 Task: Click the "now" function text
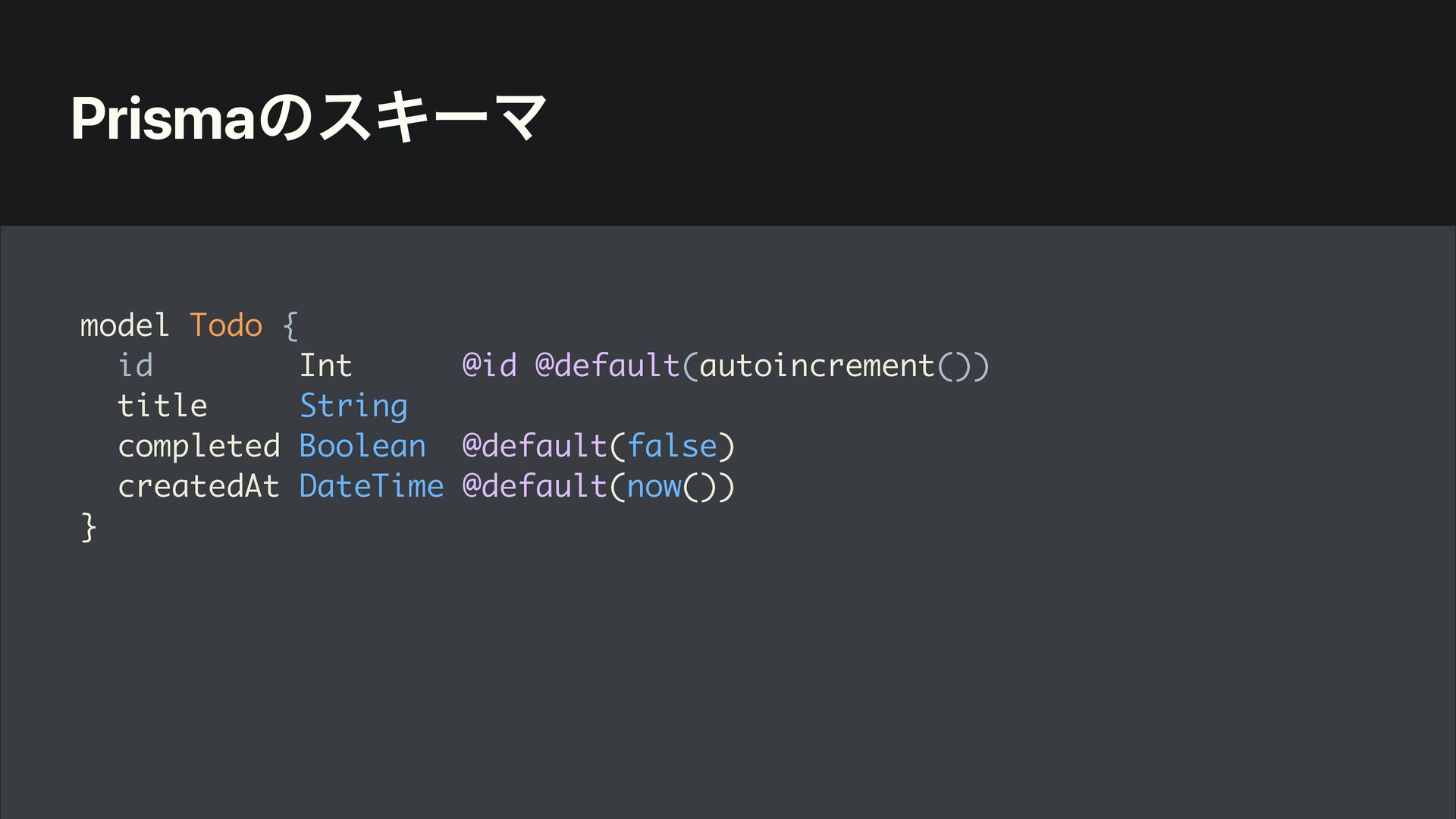(654, 487)
